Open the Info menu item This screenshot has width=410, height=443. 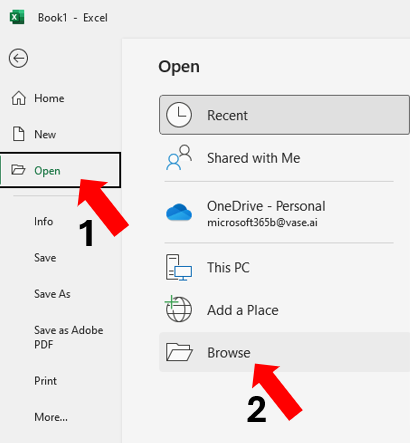44,221
